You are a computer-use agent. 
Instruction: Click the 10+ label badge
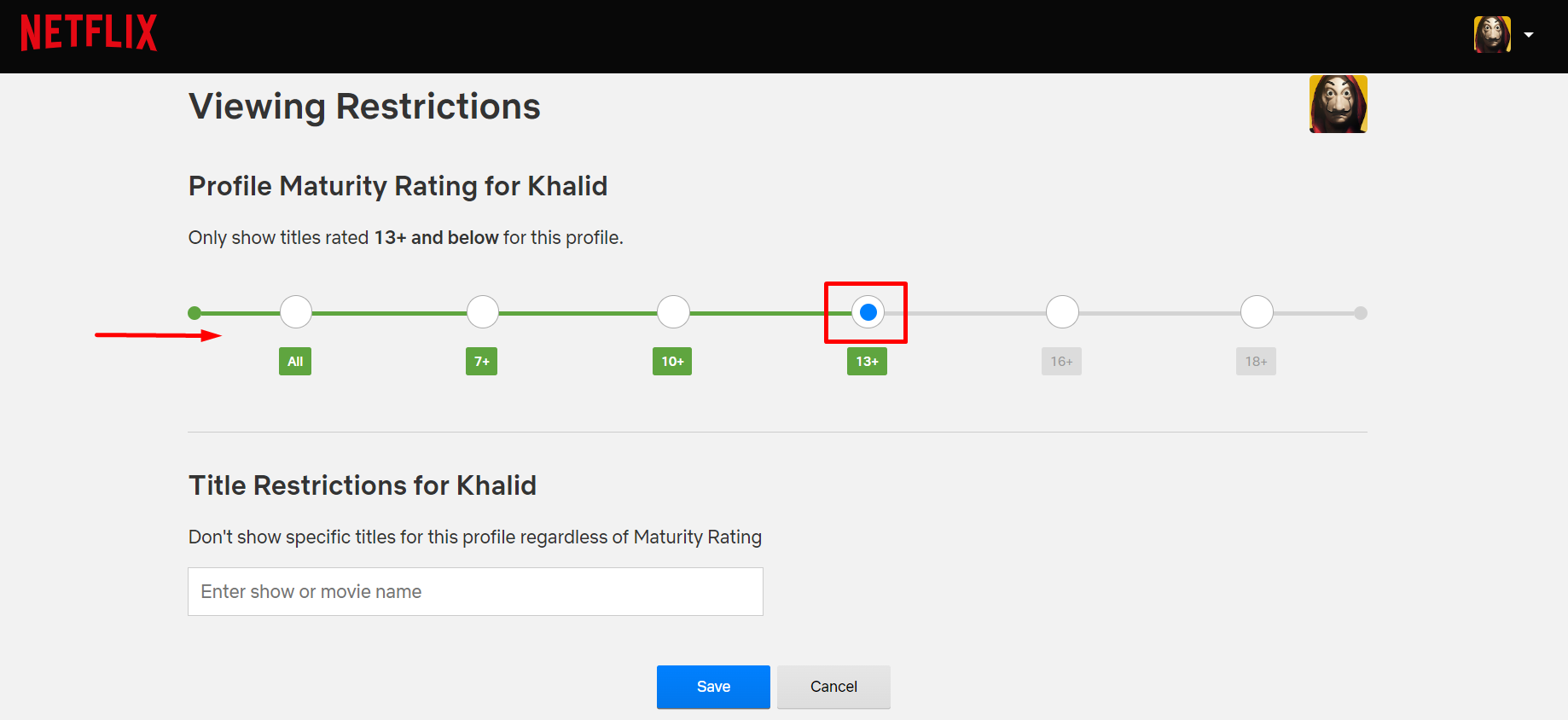[672, 361]
